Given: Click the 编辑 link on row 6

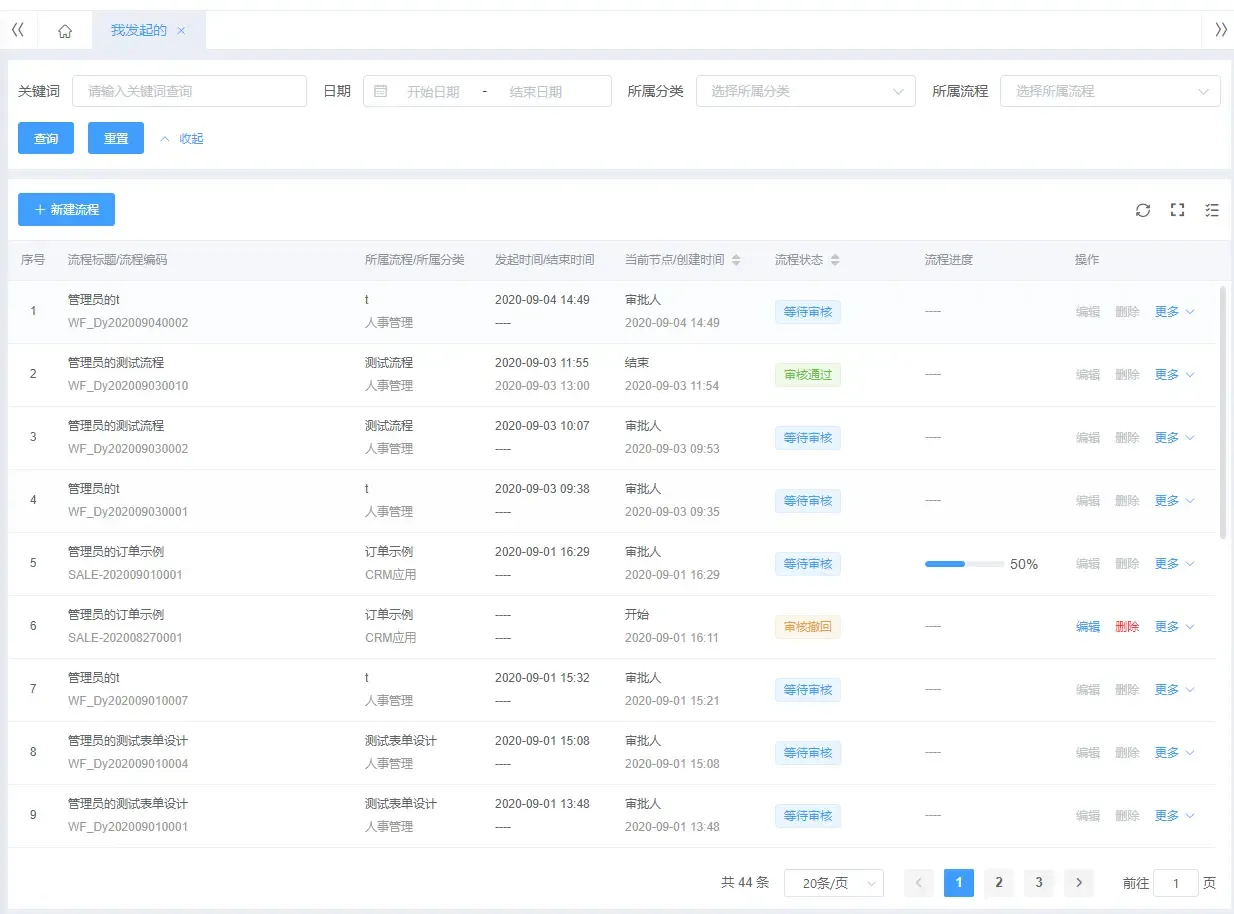Looking at the screenshot, I should (x=1088, y=626).
